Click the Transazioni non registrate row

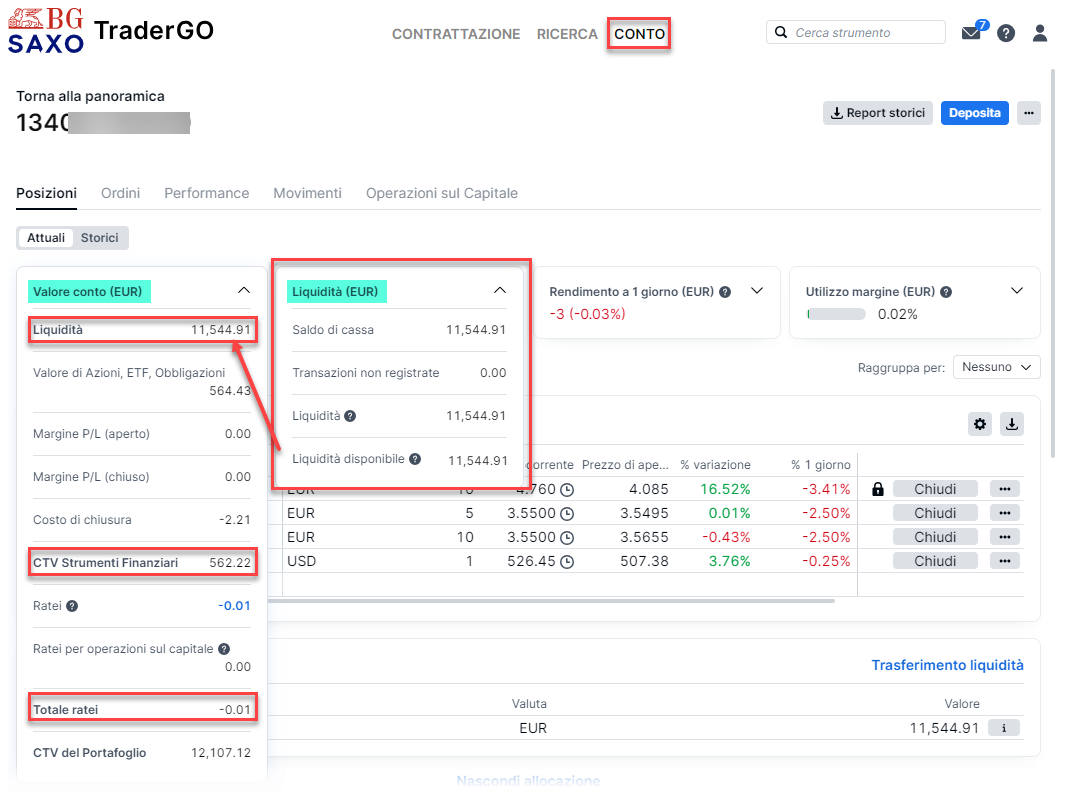tap(399, 373)
